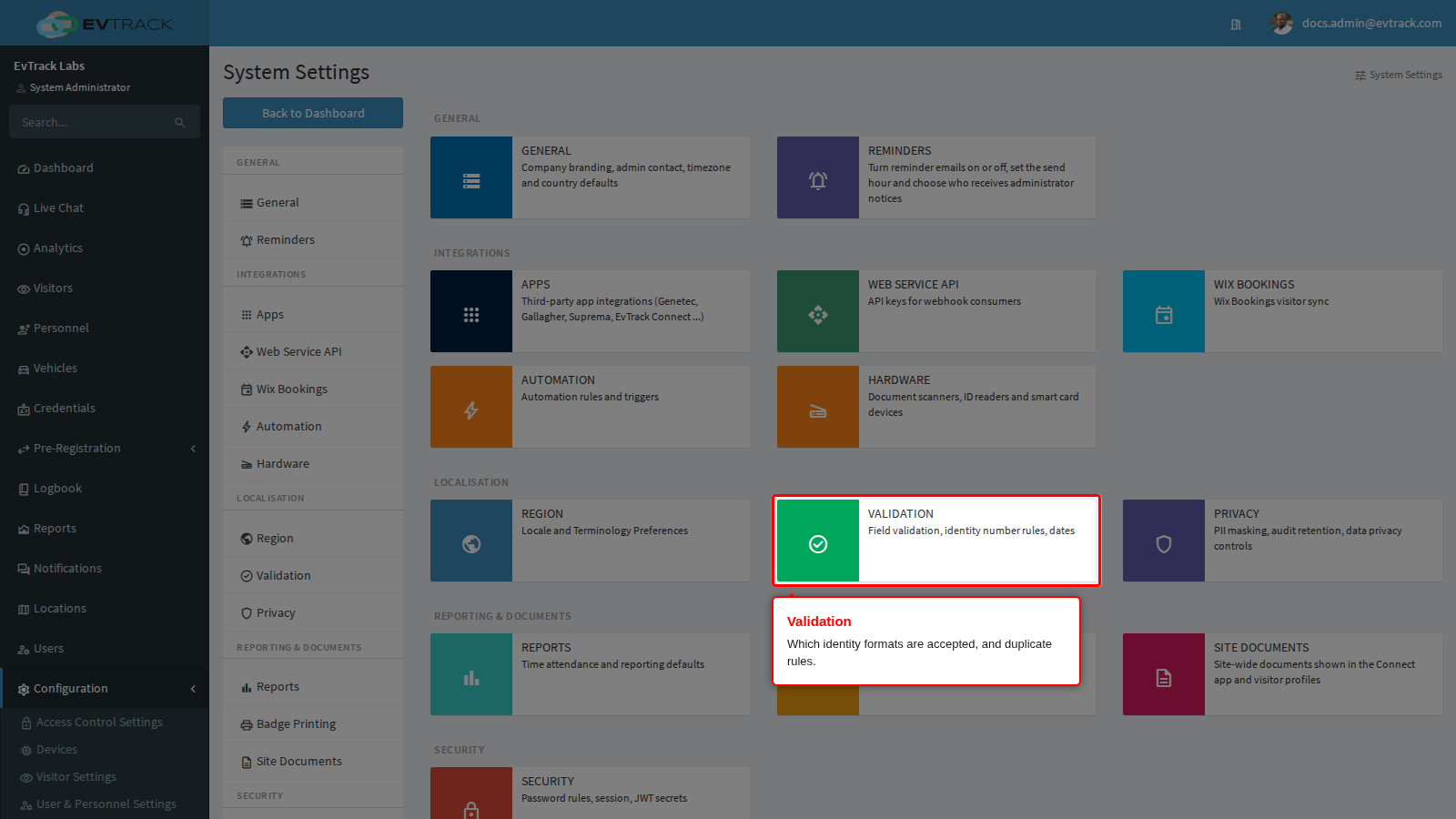
Task: Open Visitors in the sidebar
Action: click(x=105, y=288)
